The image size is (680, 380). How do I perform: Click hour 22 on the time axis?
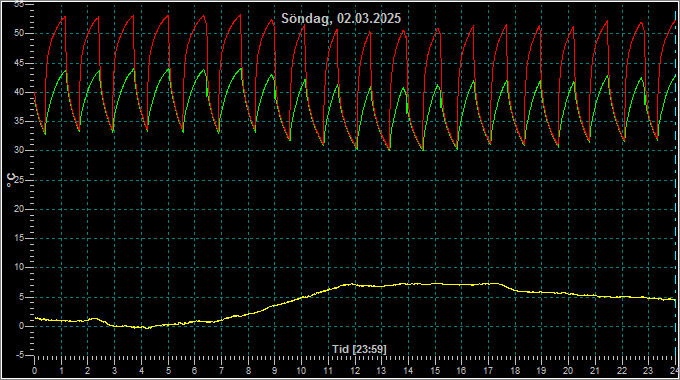point(622,371)
